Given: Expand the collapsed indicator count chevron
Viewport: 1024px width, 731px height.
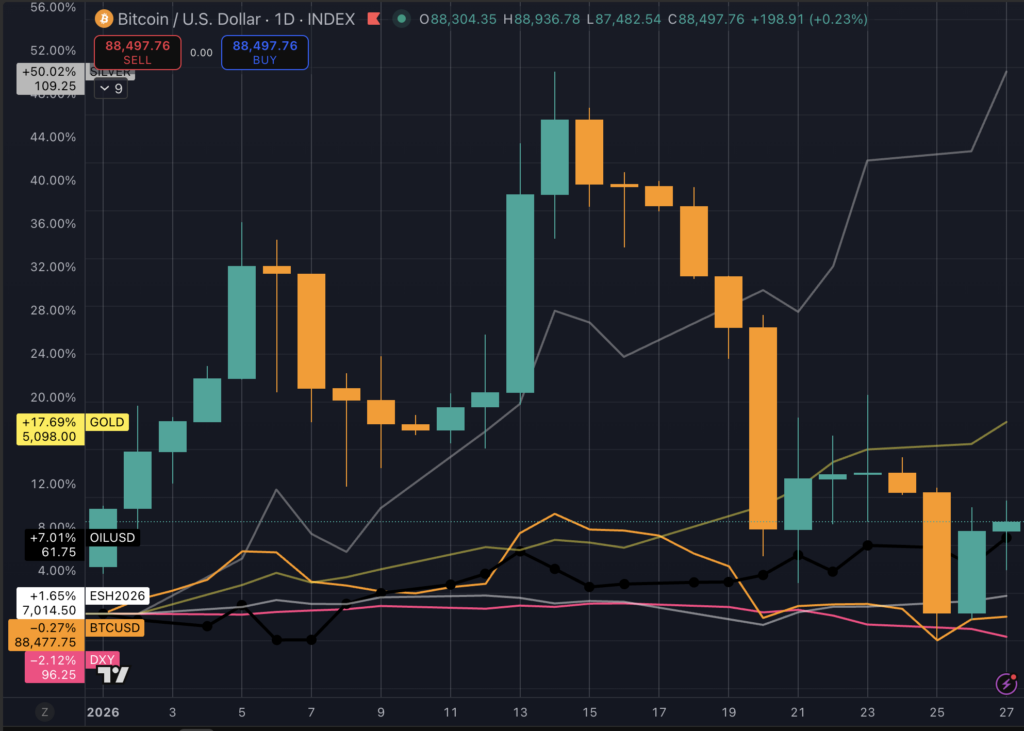Looking at the screenshot, I should tap(109, 88).
